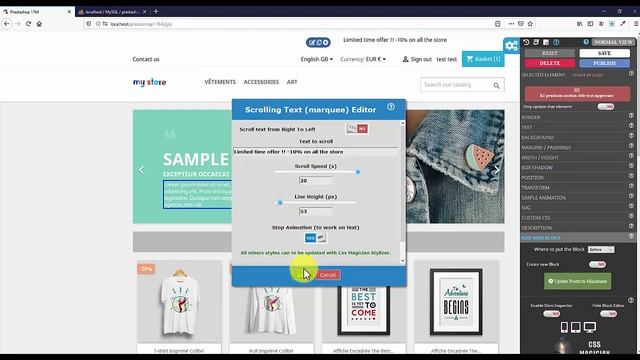Toggle Stop Animation yes/no switch
Screen dimensions: 640x360
point(316,238)
